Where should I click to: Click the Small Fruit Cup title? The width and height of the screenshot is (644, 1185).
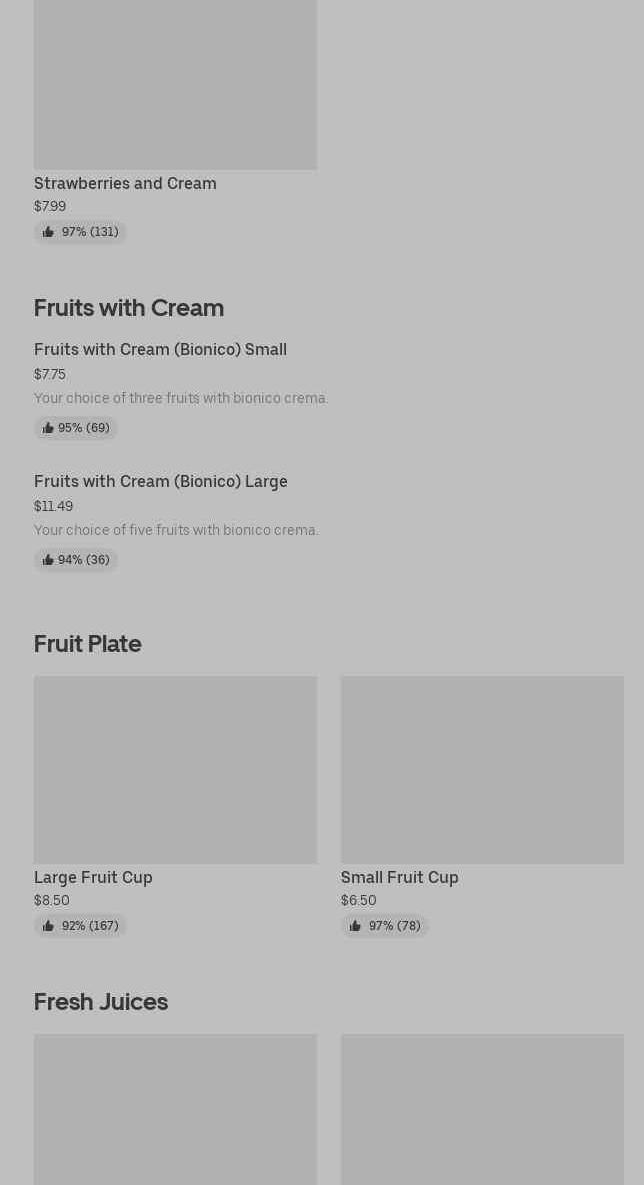[399, 877]
